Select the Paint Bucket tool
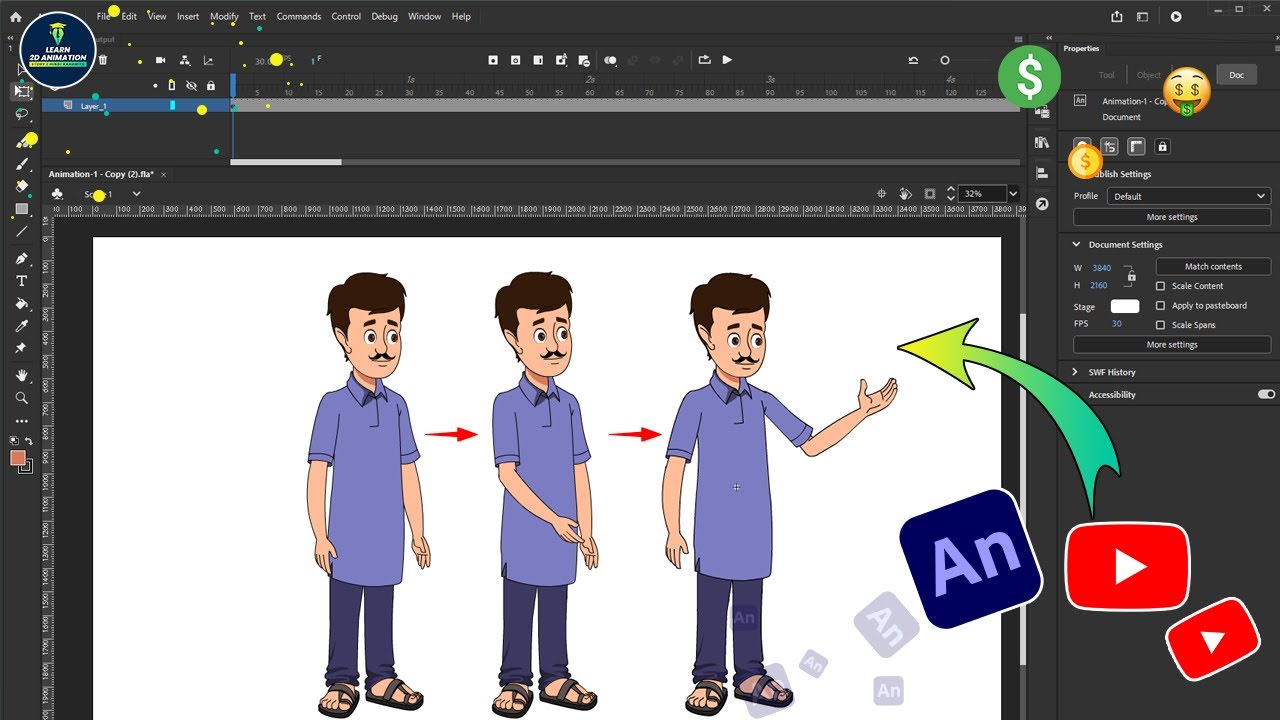The width and height of the screenshot is (1280, 720). click(22, 303)
